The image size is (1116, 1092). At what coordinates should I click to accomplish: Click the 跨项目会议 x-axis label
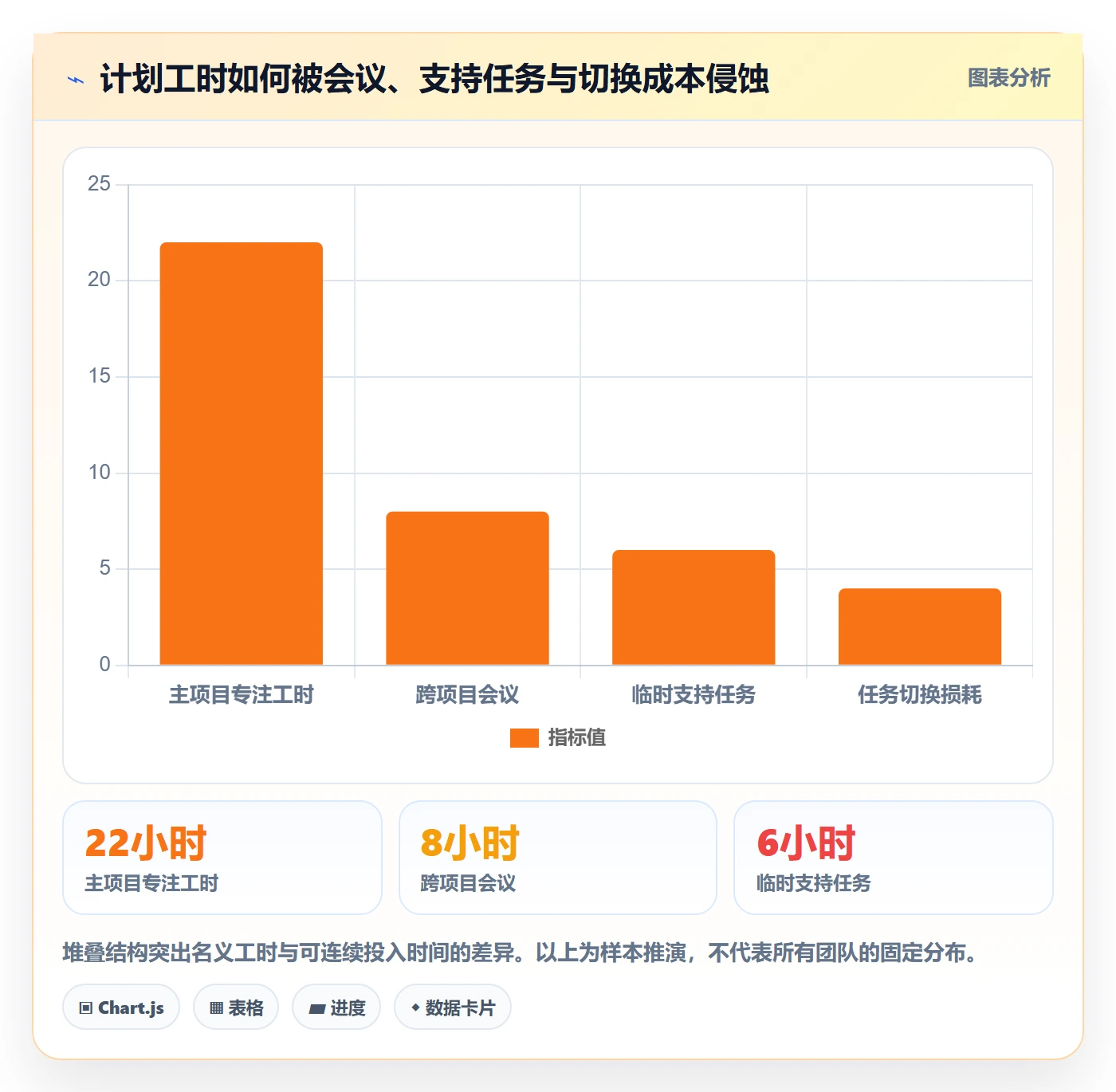click(468, 695)
